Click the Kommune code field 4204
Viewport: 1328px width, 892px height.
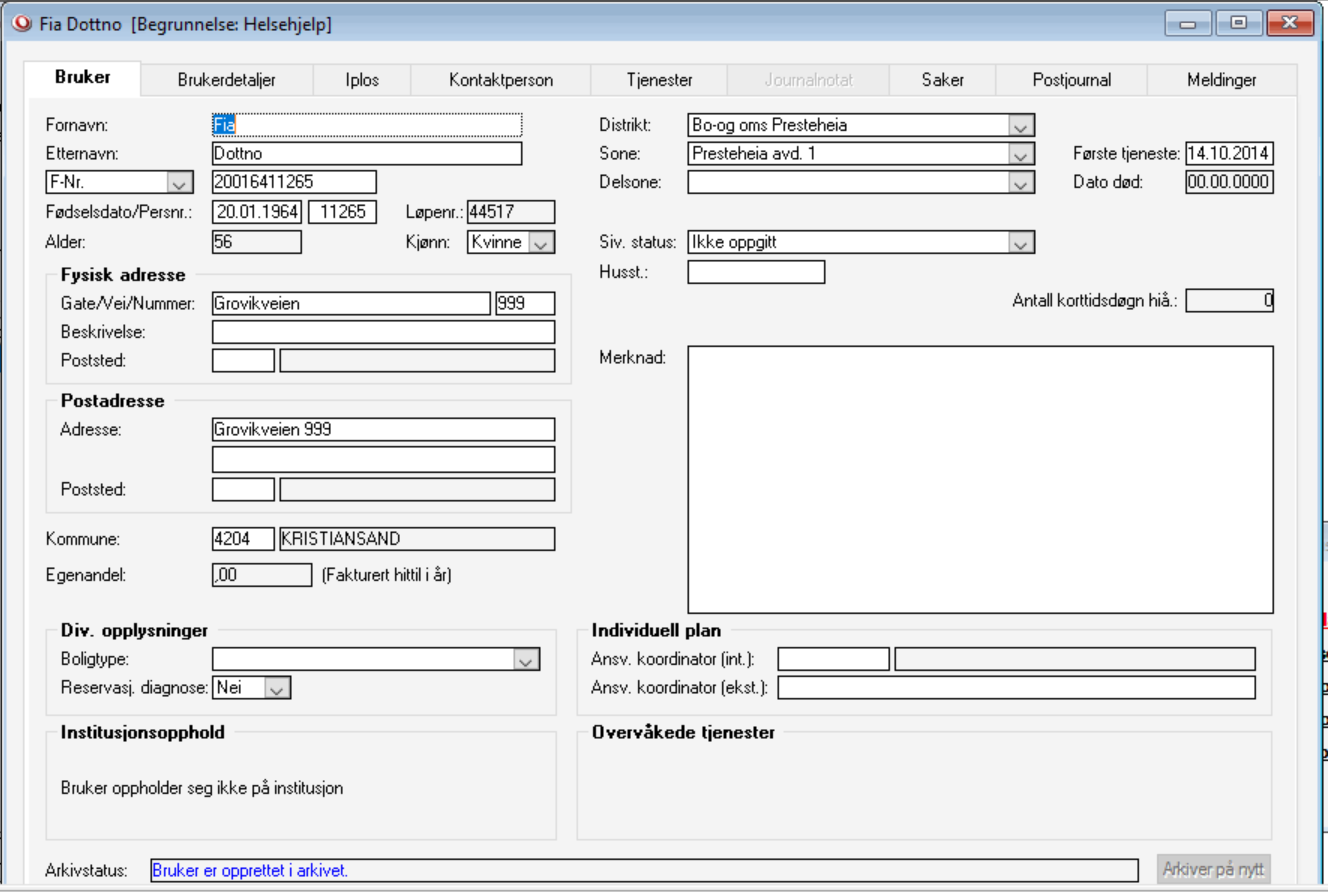click(x=243, y=539)
